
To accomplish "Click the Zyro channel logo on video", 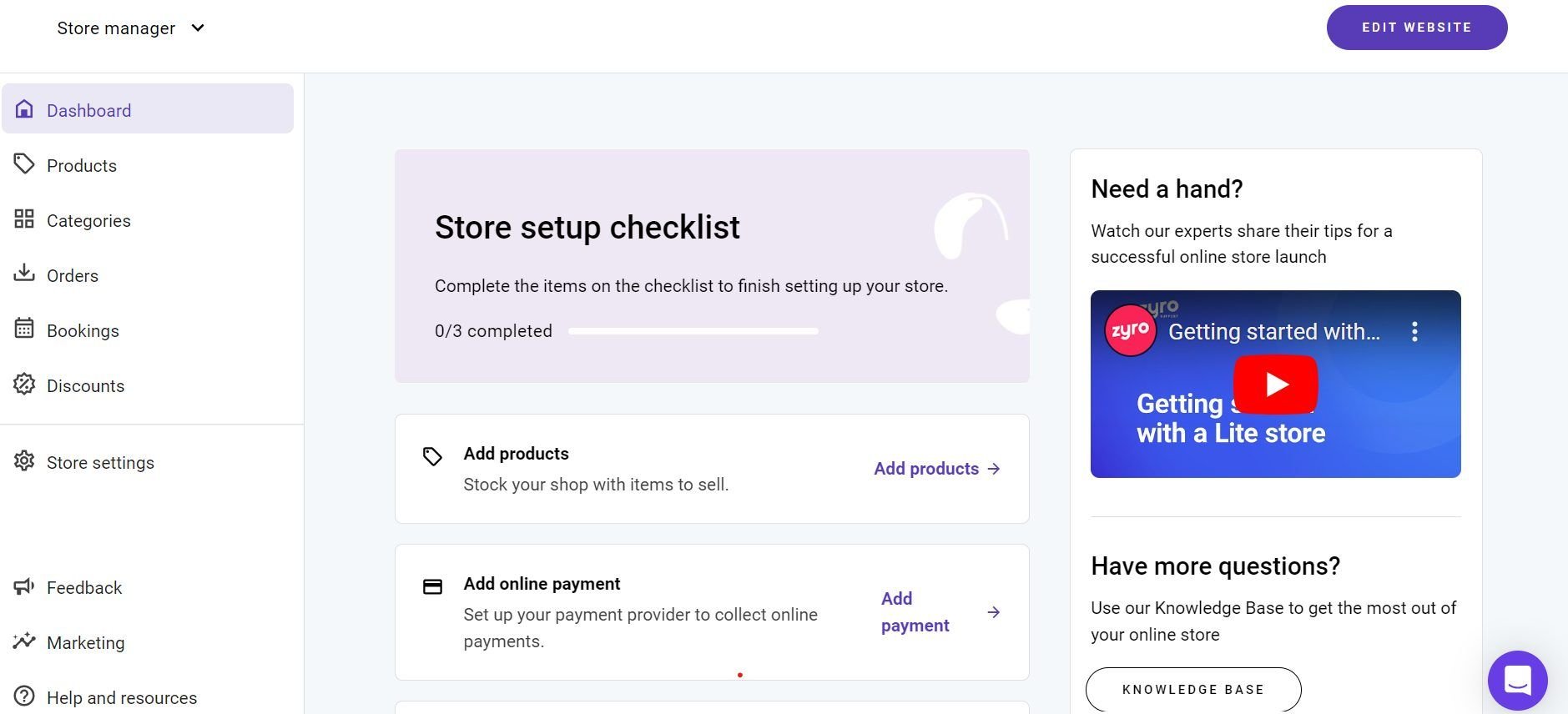I will click(1130, 330).
